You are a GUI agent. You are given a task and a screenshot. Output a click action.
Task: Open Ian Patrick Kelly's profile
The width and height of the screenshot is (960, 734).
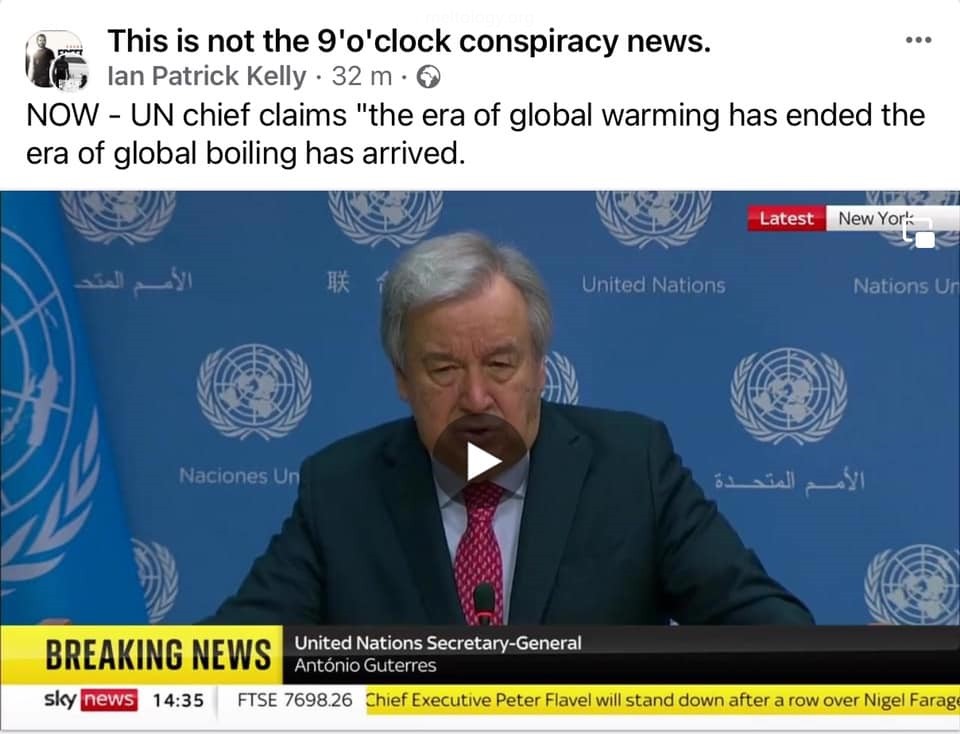click(x=206, y=77)
